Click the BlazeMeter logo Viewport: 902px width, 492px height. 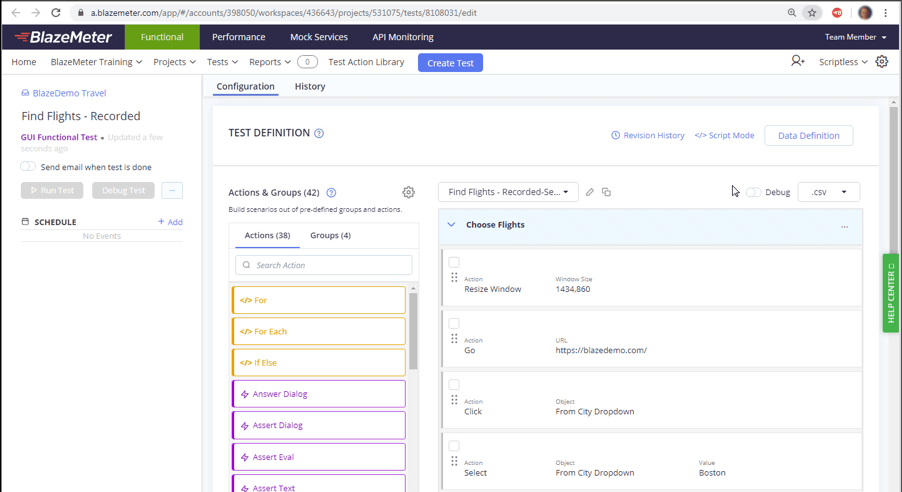[63, 37]
